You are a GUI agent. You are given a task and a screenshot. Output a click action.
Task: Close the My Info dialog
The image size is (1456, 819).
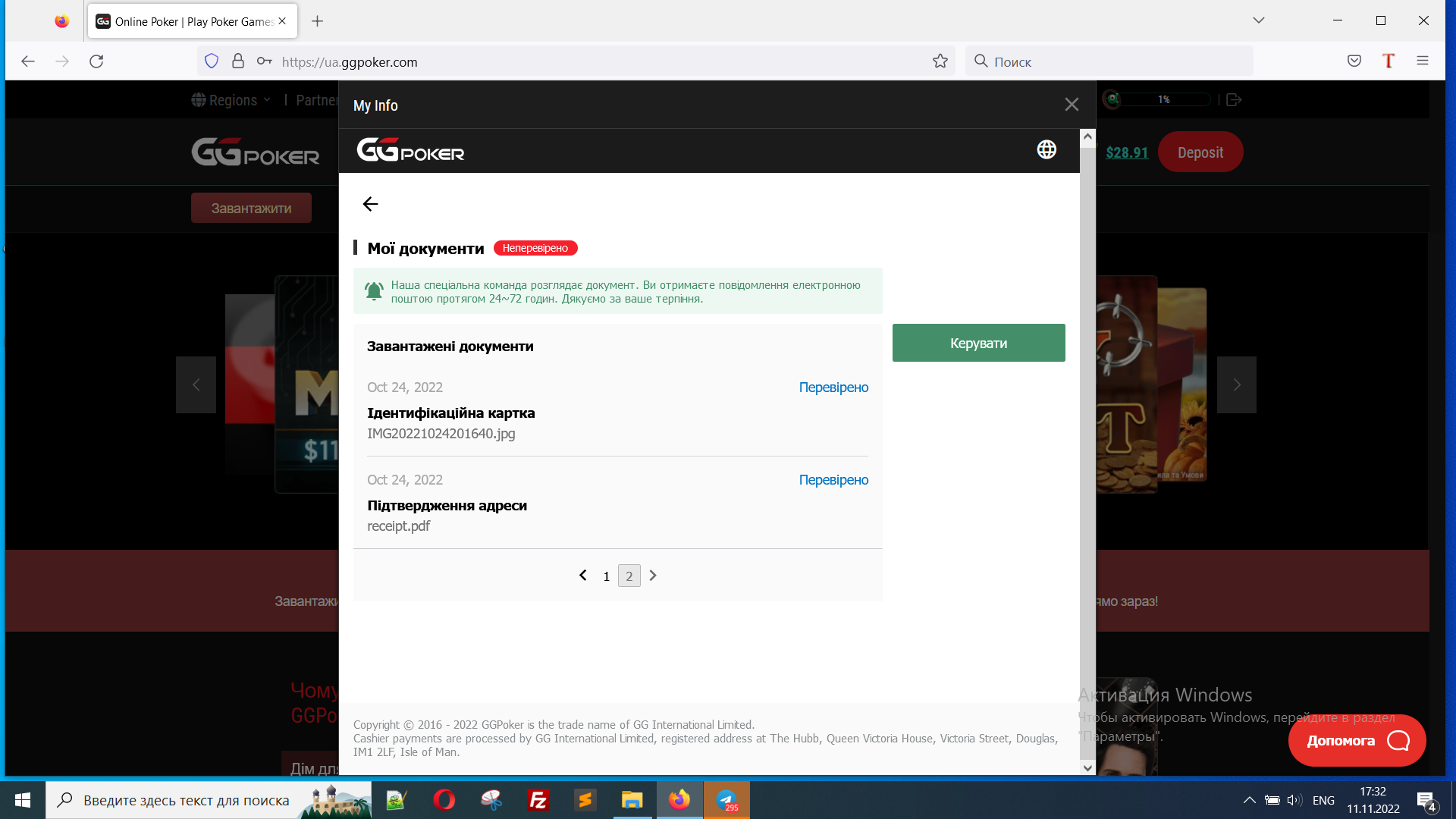(1072, 105)
